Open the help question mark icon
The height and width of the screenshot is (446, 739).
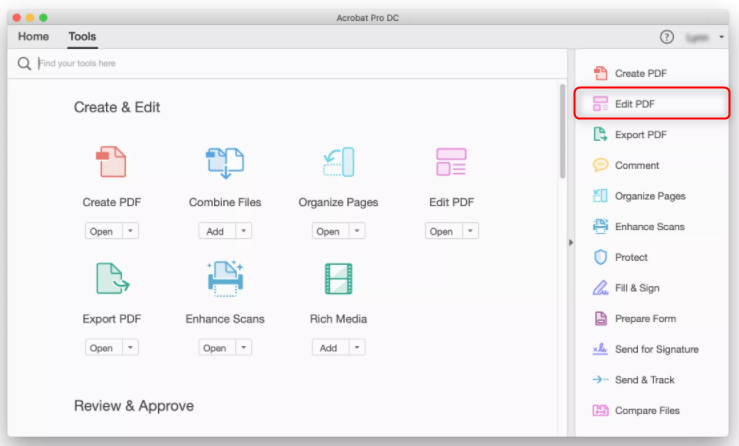pyautogui.click(x=667, y=37)
